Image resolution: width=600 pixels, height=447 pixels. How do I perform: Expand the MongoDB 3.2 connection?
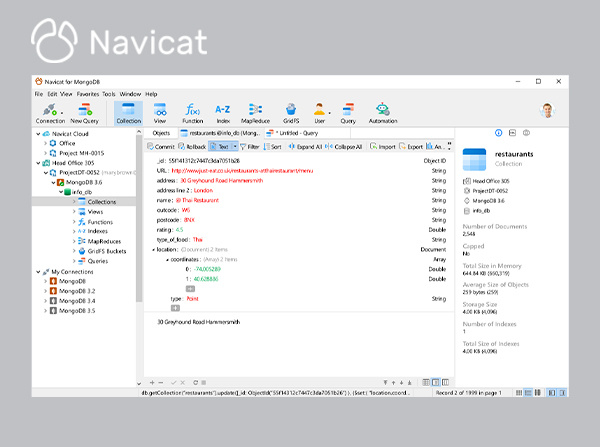tap(46, 291)
